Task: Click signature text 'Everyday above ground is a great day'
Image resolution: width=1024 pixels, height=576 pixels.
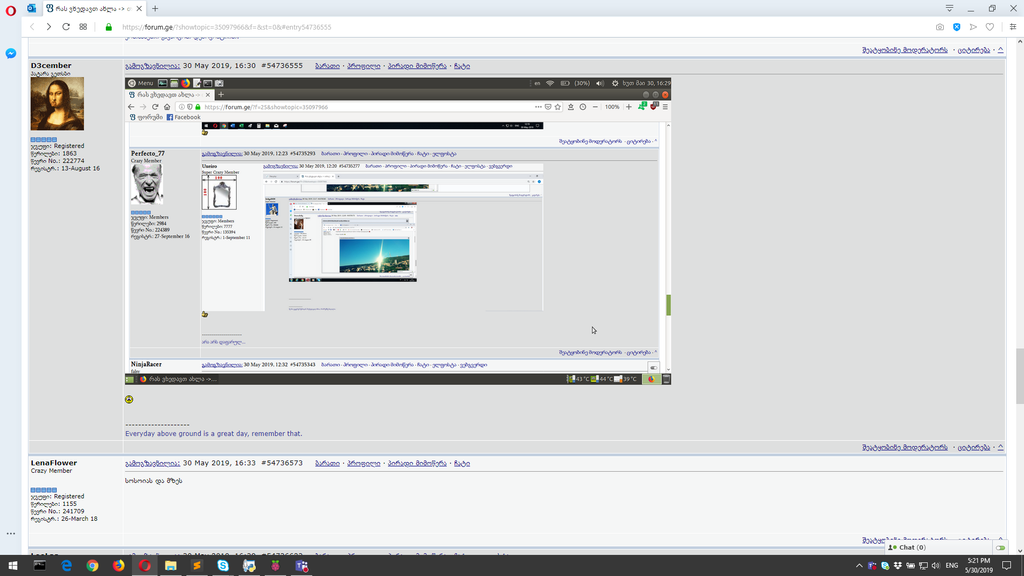Action: (x=214, y=434)
